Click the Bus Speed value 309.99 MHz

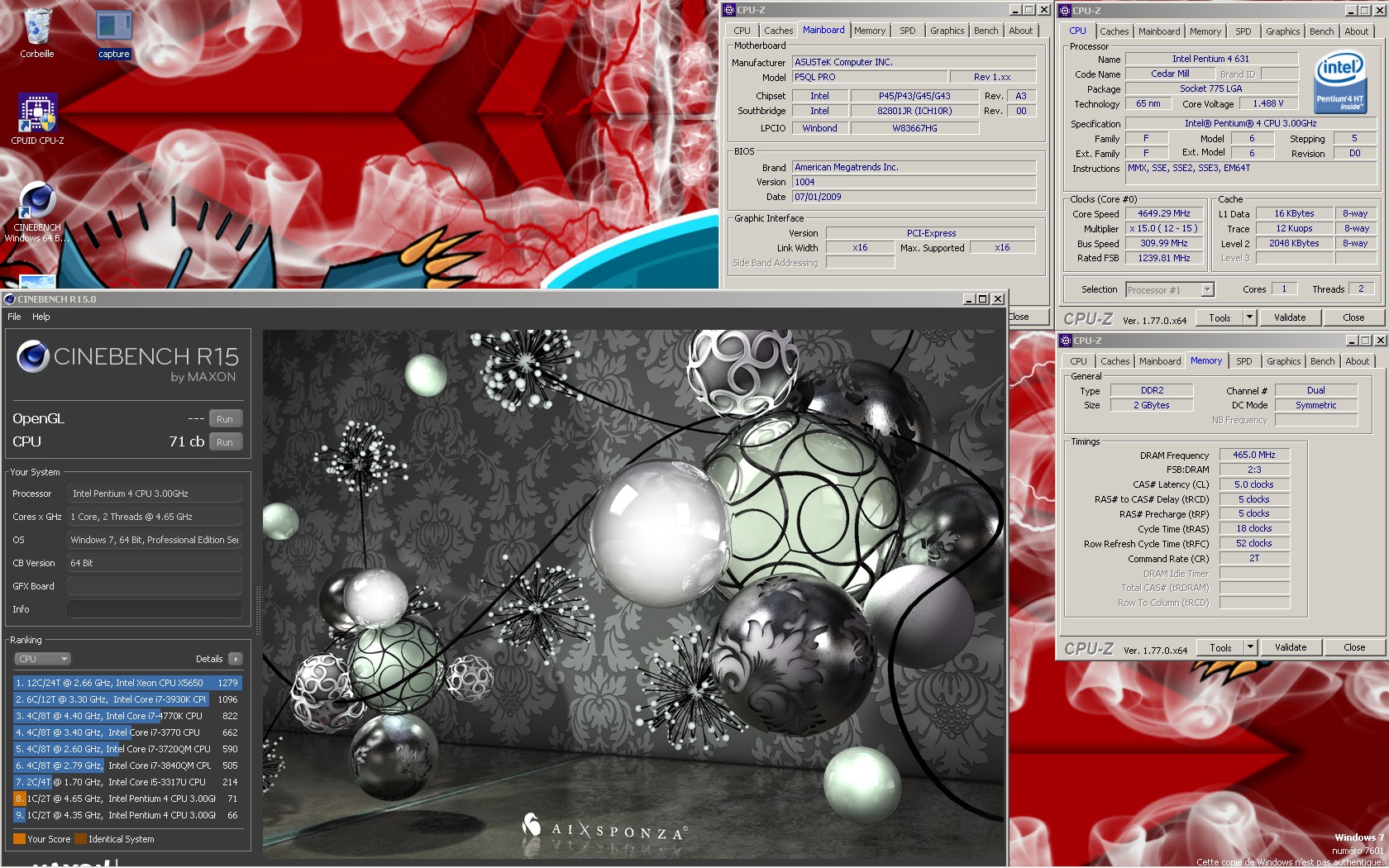point(1163,243)
